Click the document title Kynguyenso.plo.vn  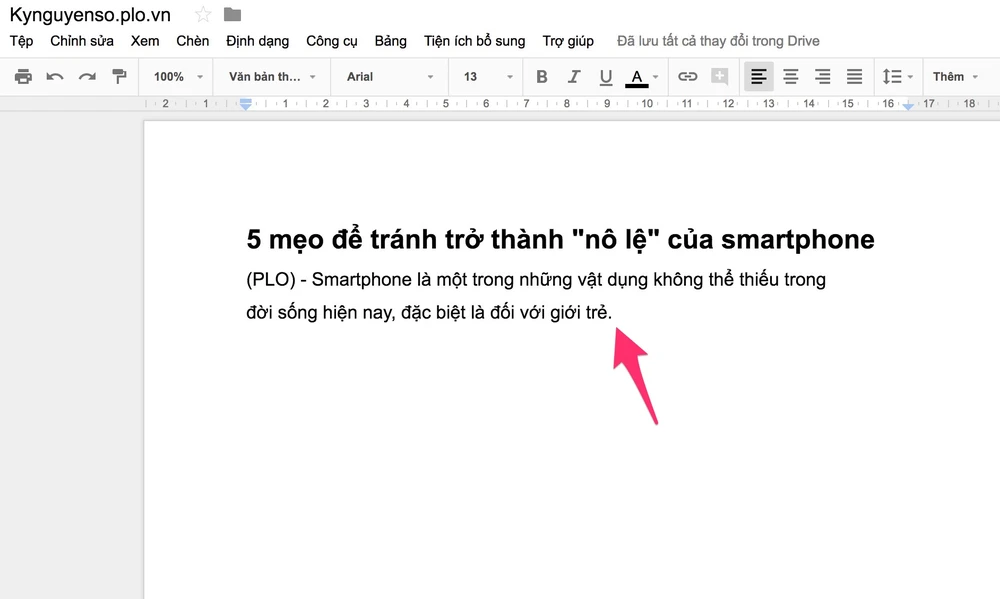click(x=86, y=15)
